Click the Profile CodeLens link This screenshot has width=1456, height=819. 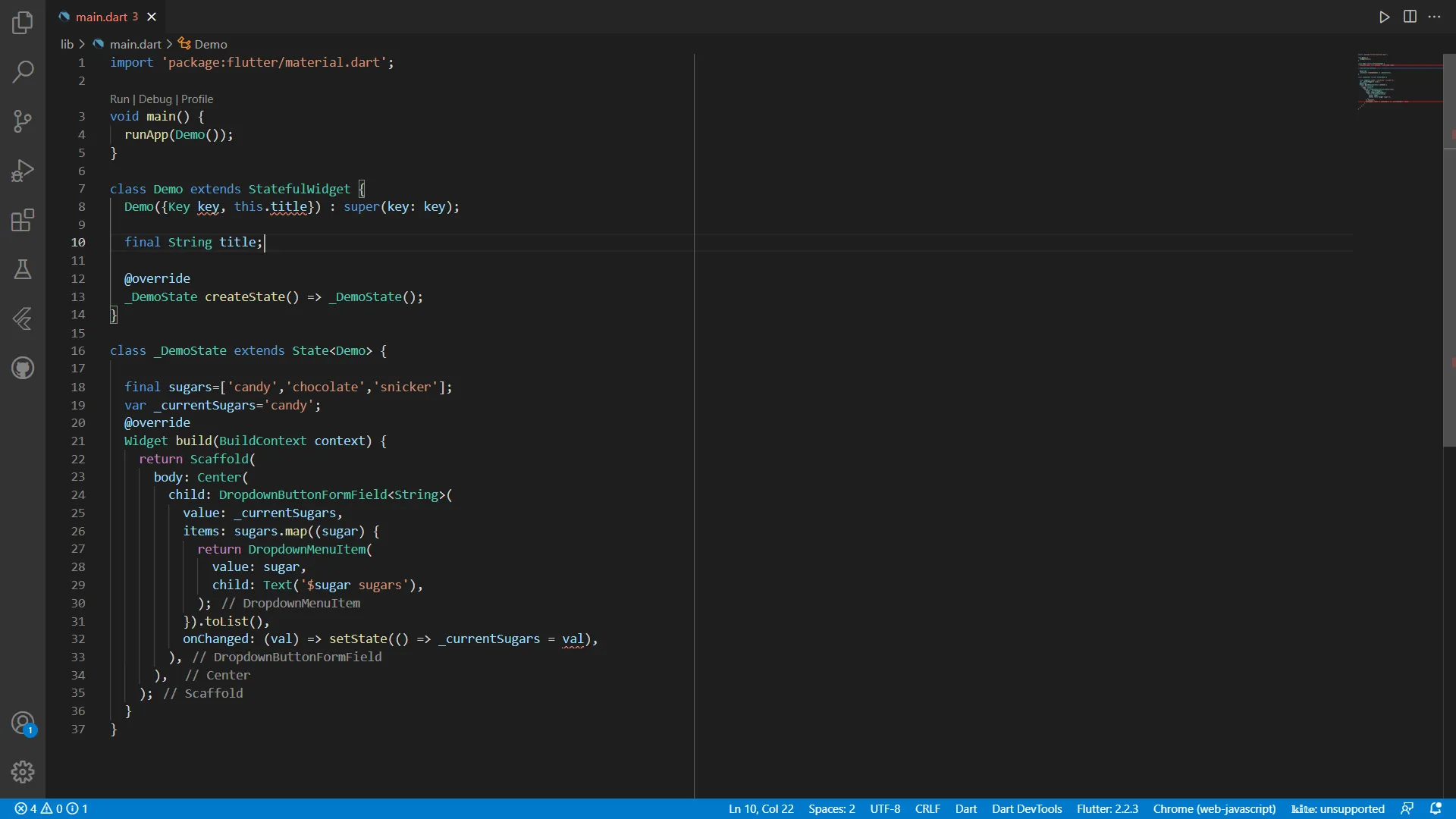pos(197,99)
